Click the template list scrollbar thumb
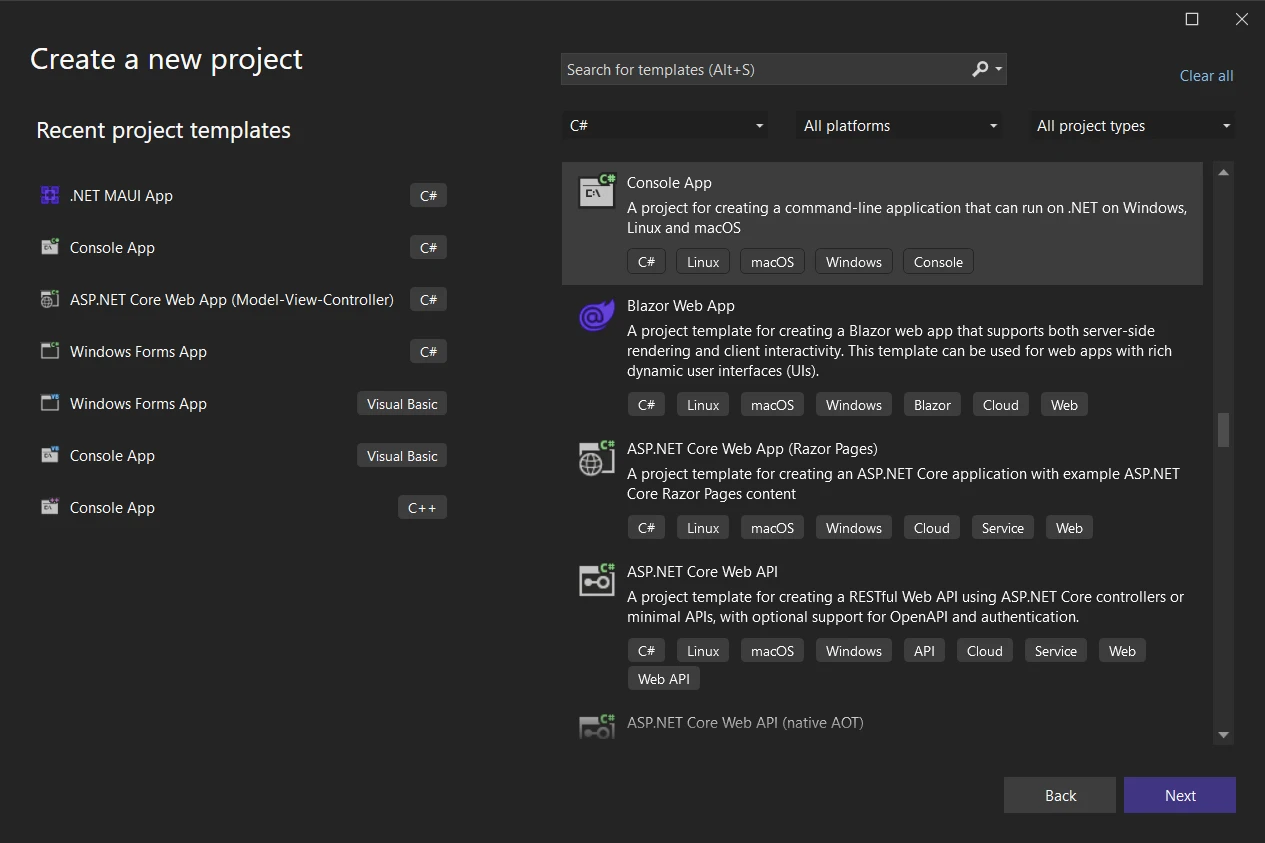1265x843 pixels. point(1223,430)
